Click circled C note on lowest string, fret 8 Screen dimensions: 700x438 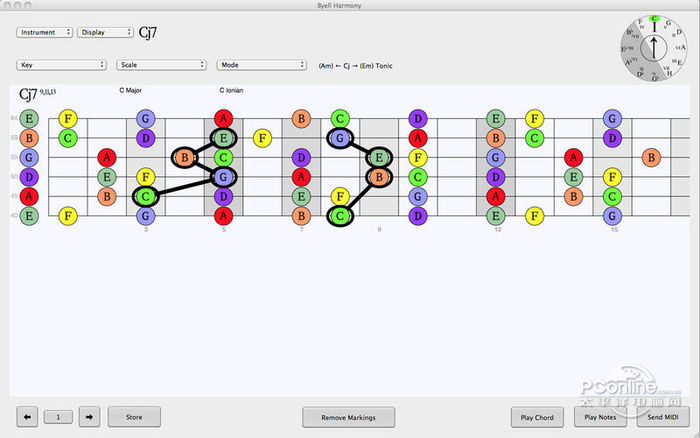tap(340, 216)
